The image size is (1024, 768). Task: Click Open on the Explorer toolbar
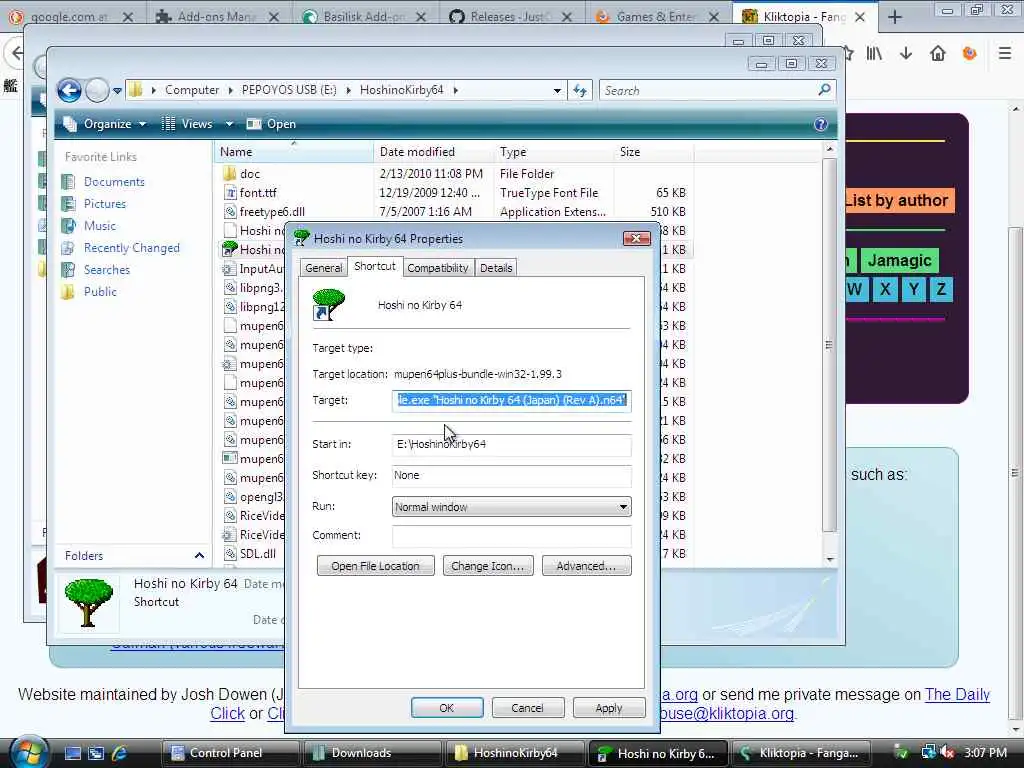tap(272, 124)
